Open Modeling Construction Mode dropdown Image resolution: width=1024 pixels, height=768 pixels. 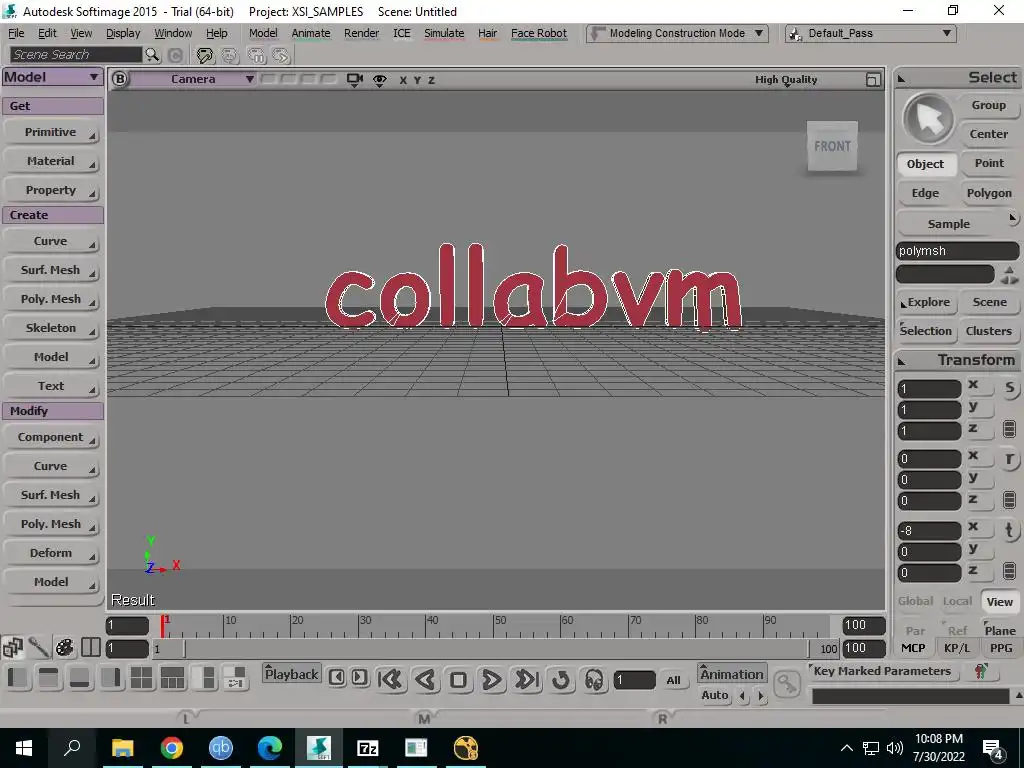677,33
